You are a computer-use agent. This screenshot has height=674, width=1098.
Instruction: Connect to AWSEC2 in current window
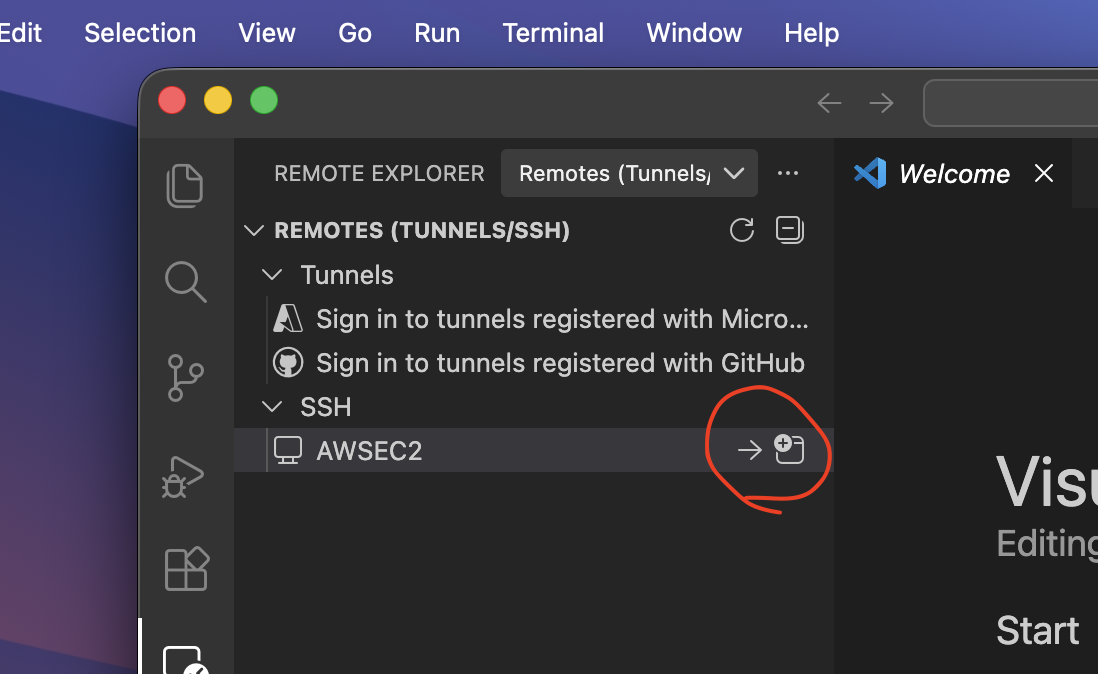(x=749, y=450)
